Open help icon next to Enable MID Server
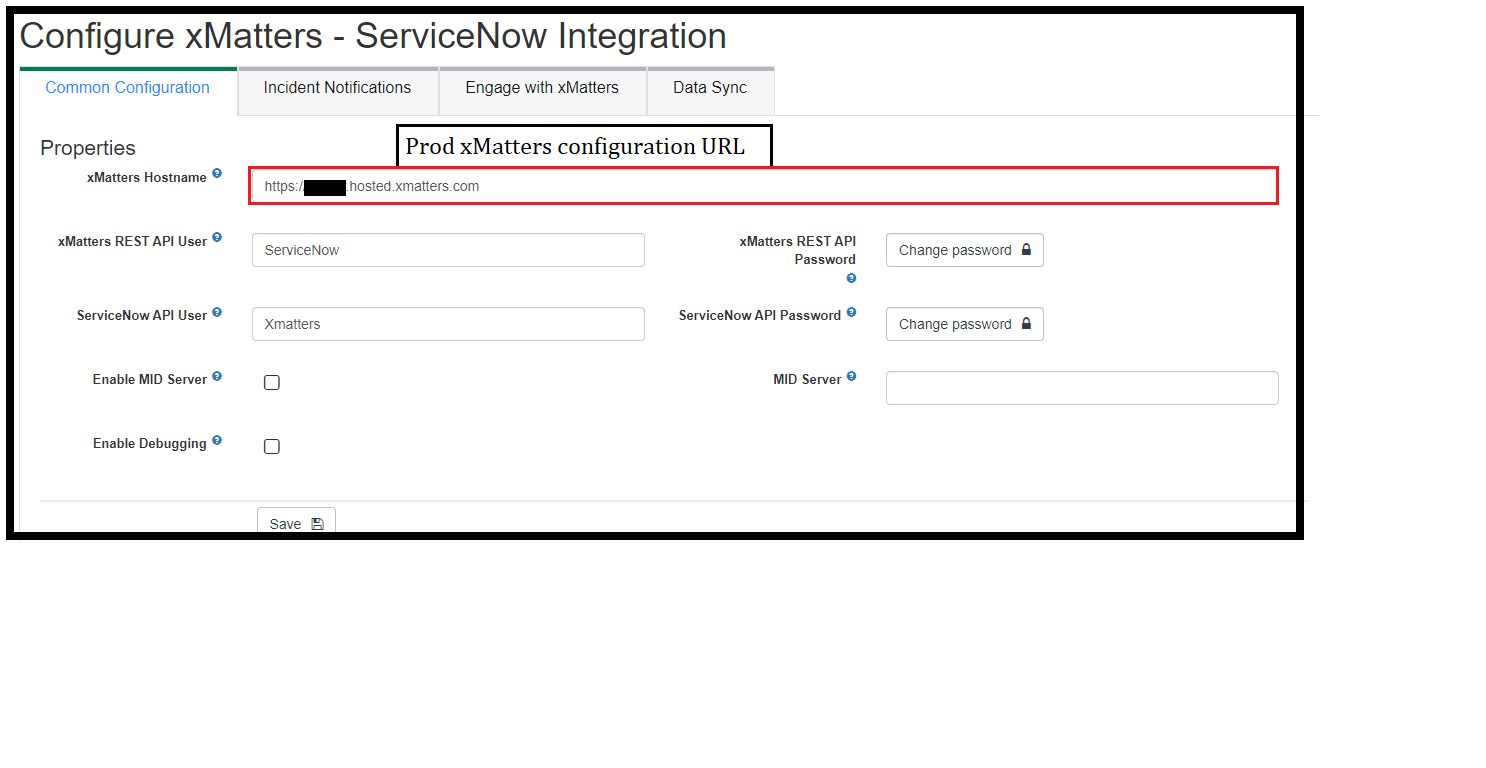The width and height of the screenshot is (1486, 768). 217,376
